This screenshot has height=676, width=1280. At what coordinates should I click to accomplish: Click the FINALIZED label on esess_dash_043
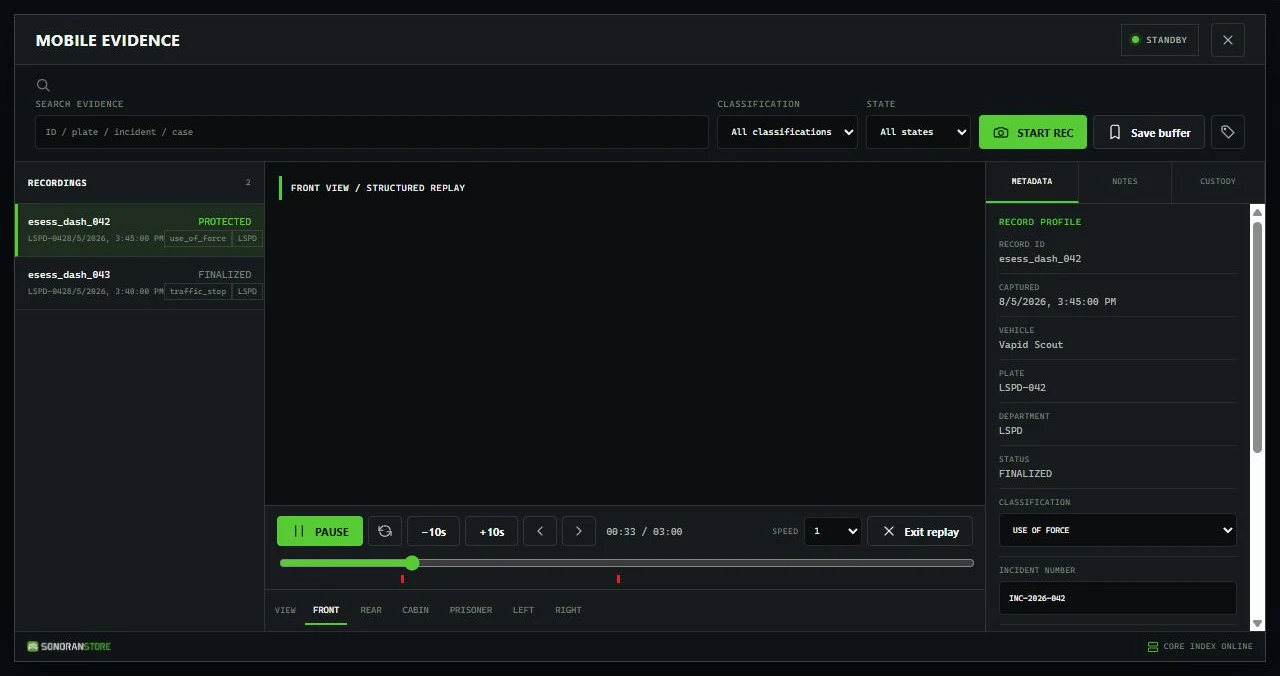coord(225,275)
